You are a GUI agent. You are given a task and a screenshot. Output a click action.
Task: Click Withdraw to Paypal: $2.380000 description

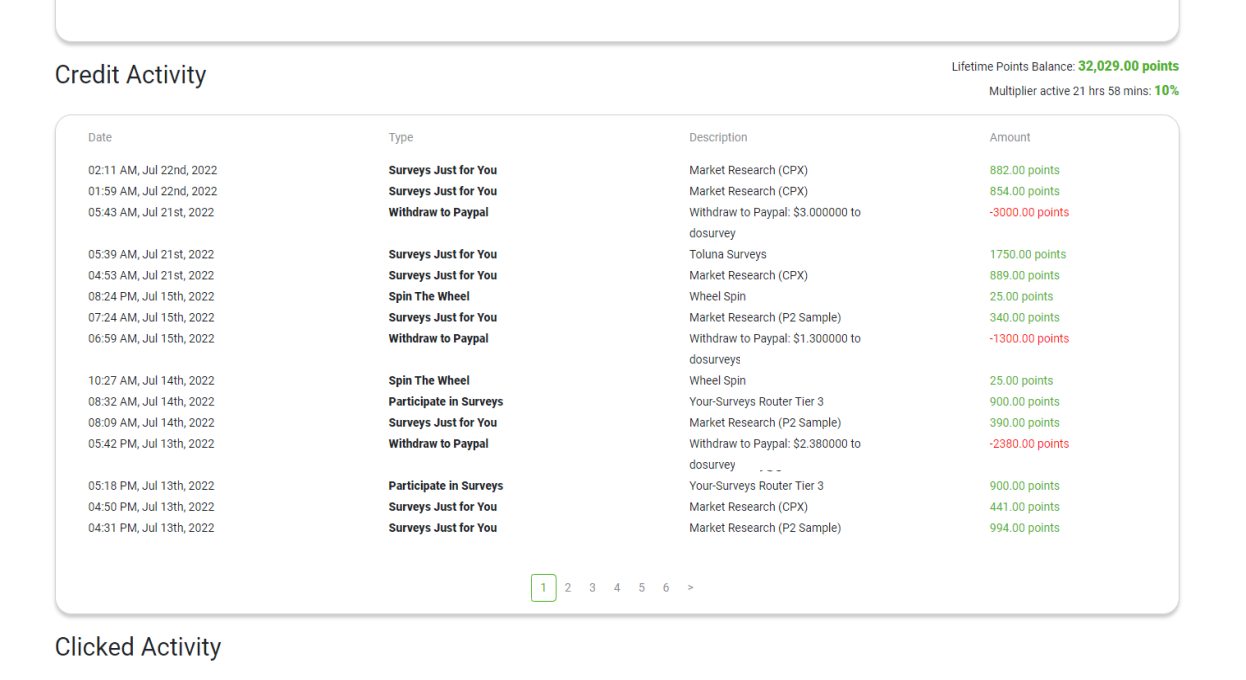(x=775, y=454)
